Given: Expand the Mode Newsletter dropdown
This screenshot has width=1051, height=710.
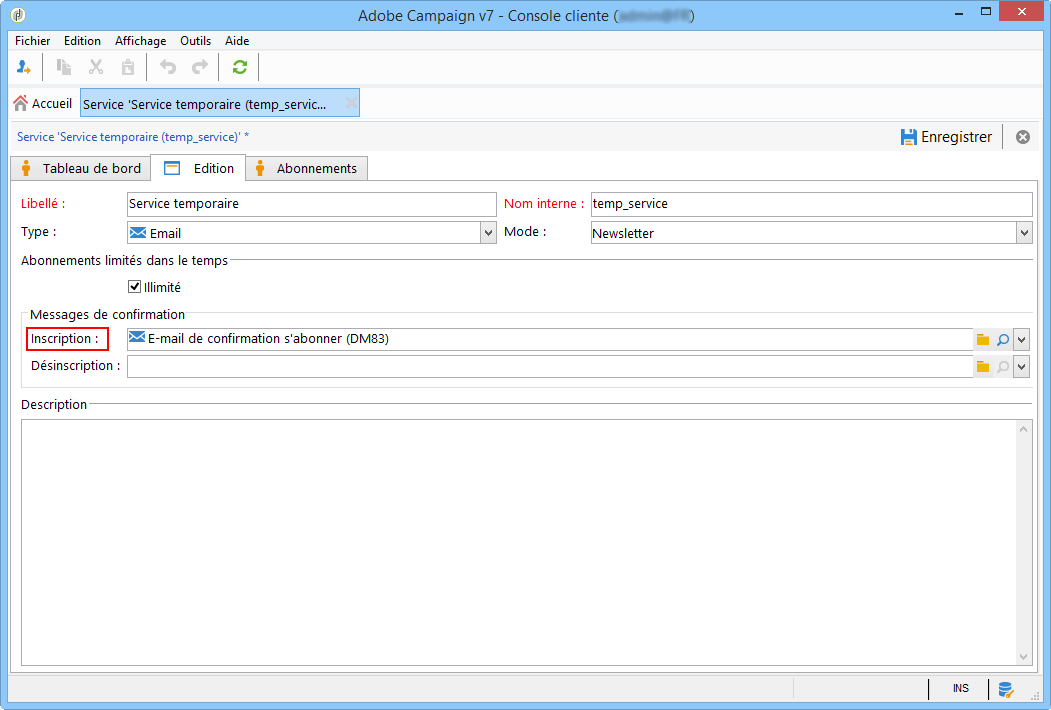Looking at the screenshot, I should coord(1024,233).
